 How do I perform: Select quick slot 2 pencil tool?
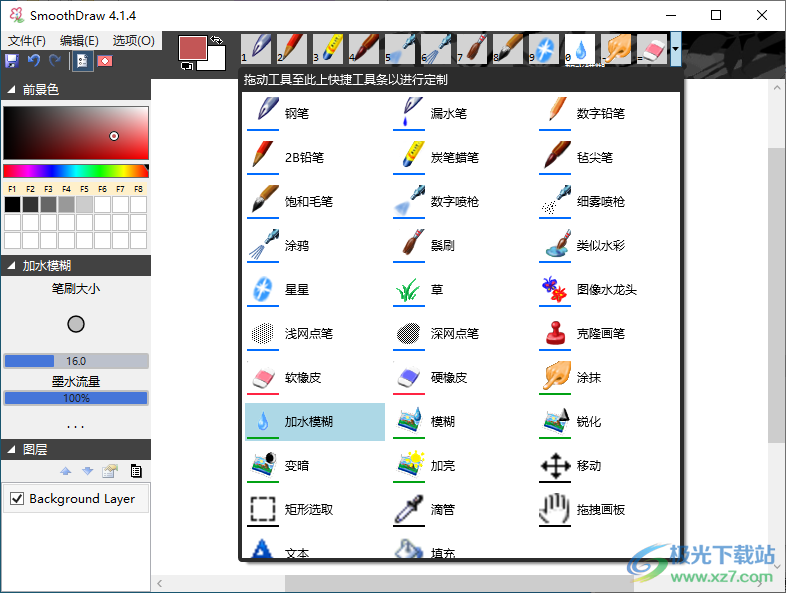point(293,49)
